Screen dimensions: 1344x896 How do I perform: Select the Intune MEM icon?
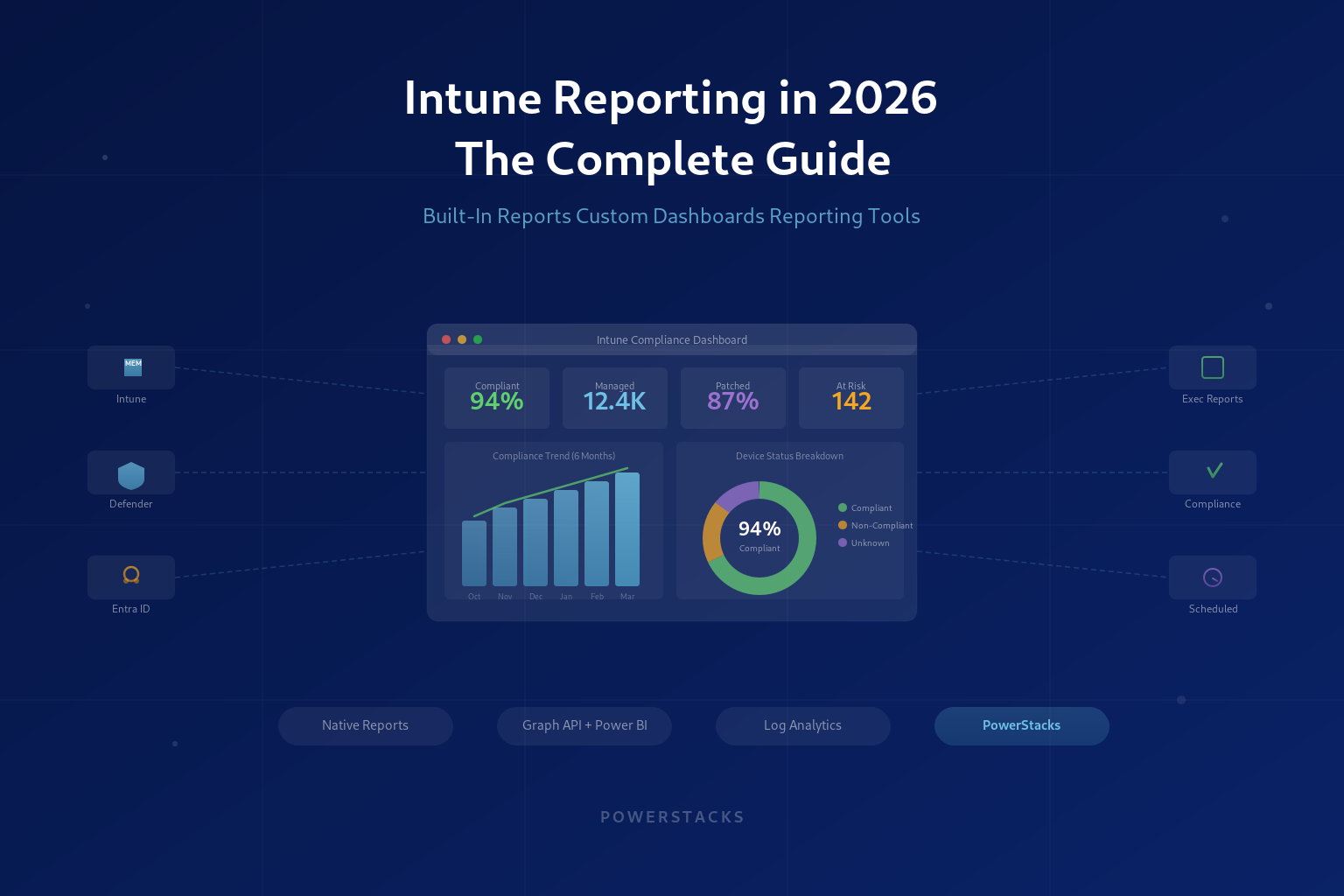point(130,365)
